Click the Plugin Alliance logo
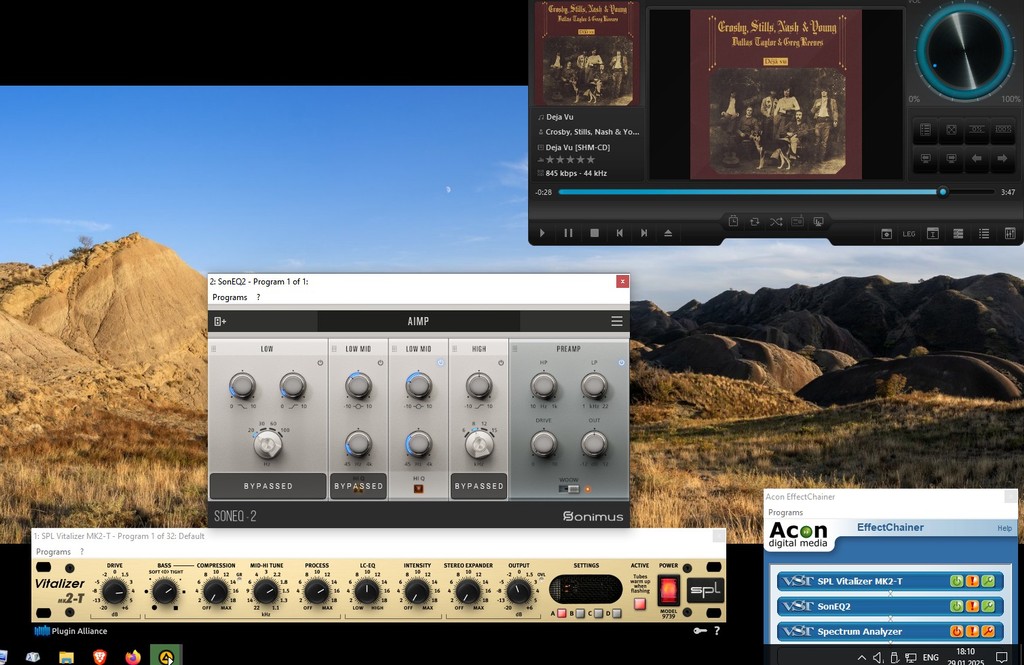 pos(71,631)
